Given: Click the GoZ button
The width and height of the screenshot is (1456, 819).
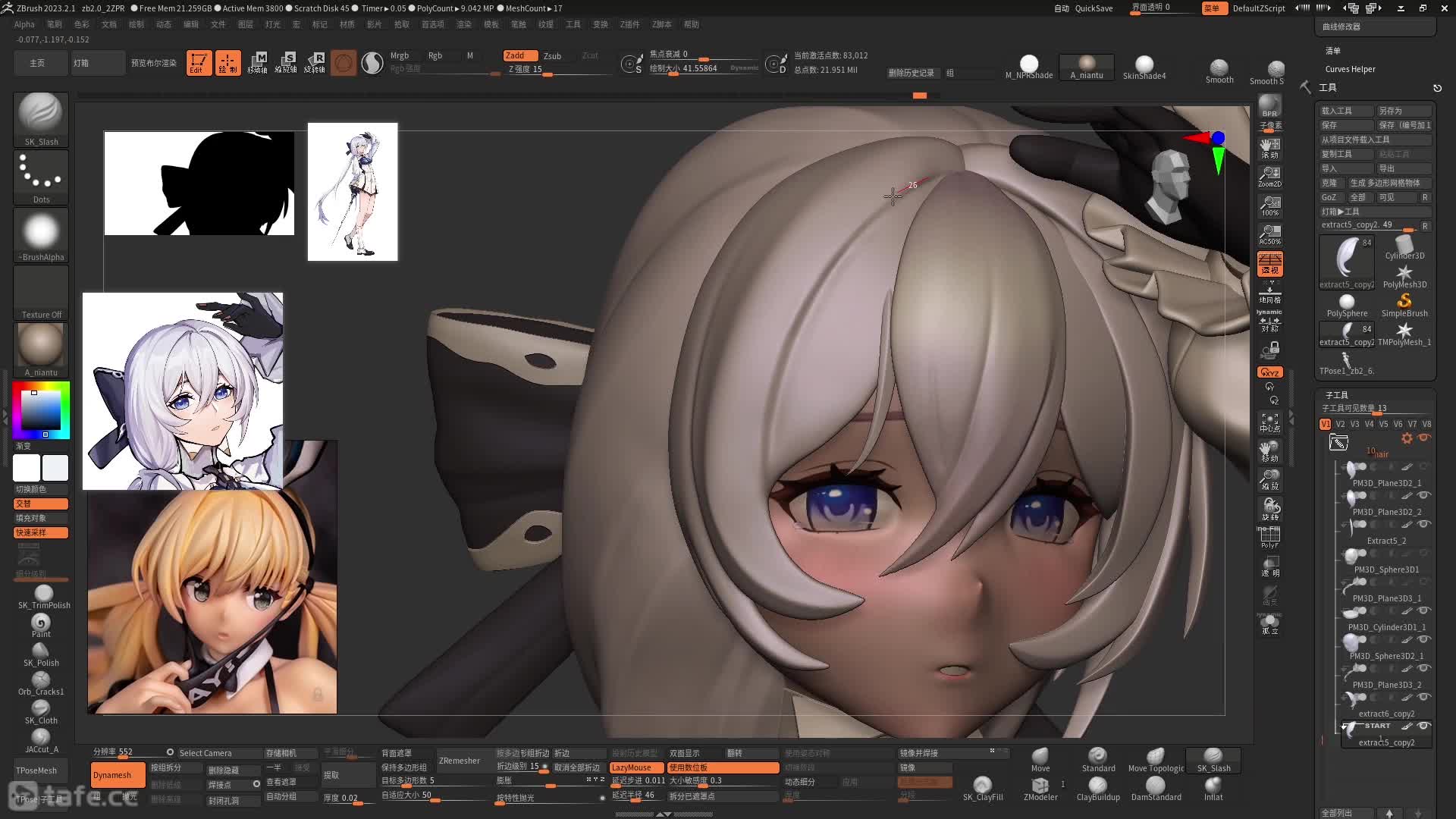Looking at the screenshot, I should [x=1331, y=197].
